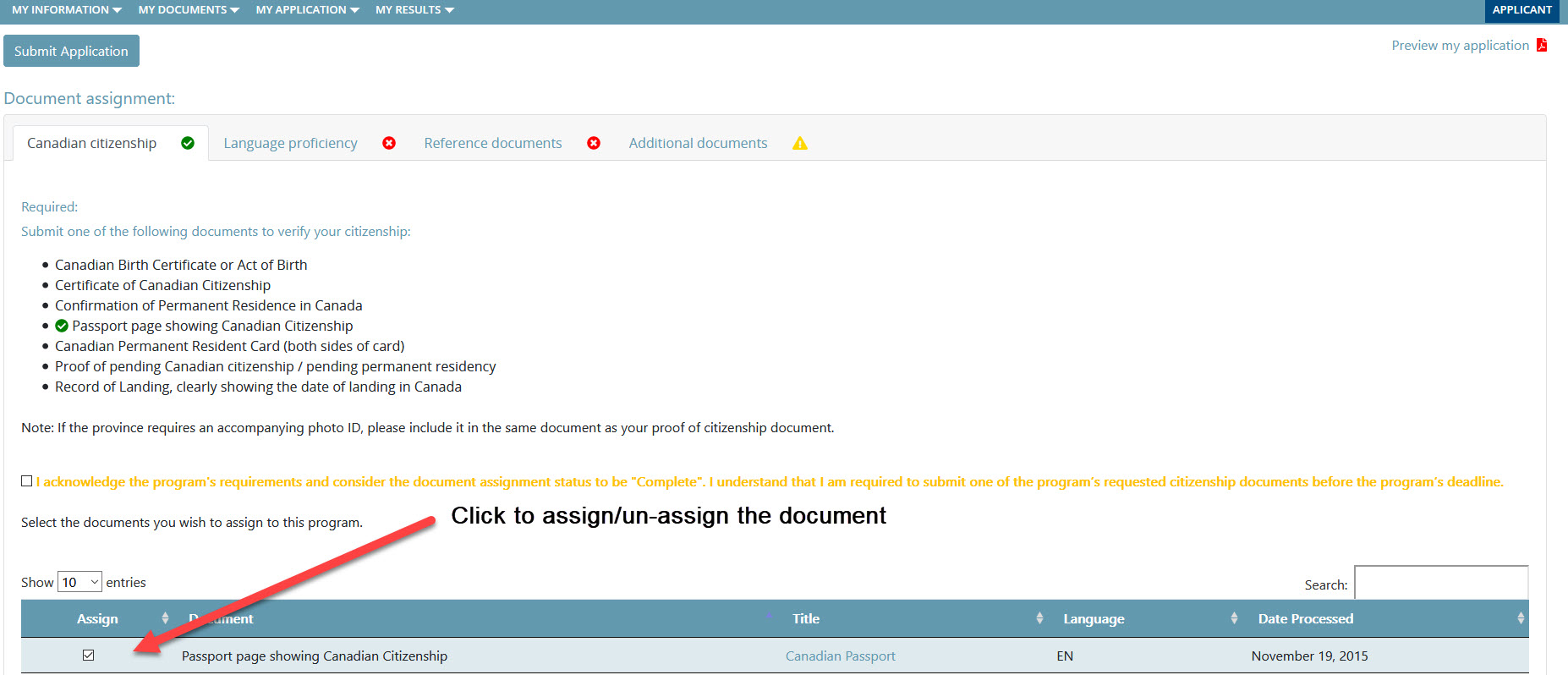Open the Show entries count dropdown
Image resolution: width=1568 pixels, height=675 pixels.
(x=79, y=582)
